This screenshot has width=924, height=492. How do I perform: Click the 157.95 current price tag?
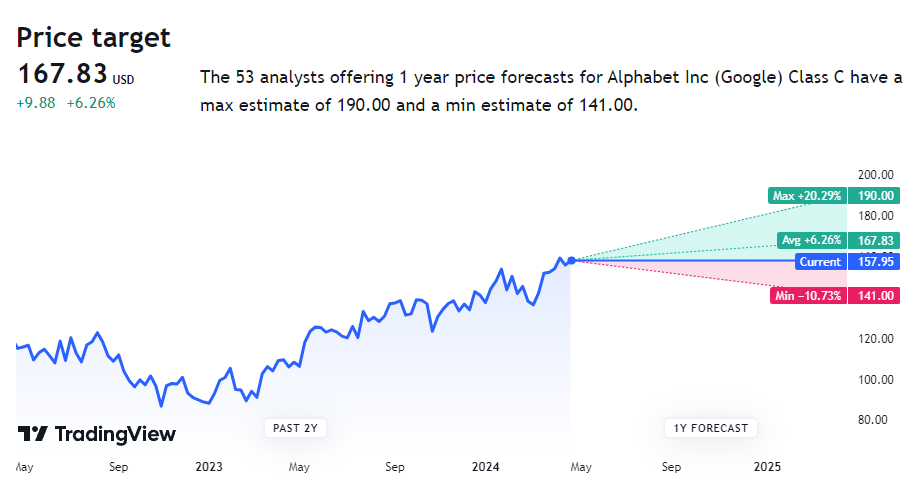(874, 262)
